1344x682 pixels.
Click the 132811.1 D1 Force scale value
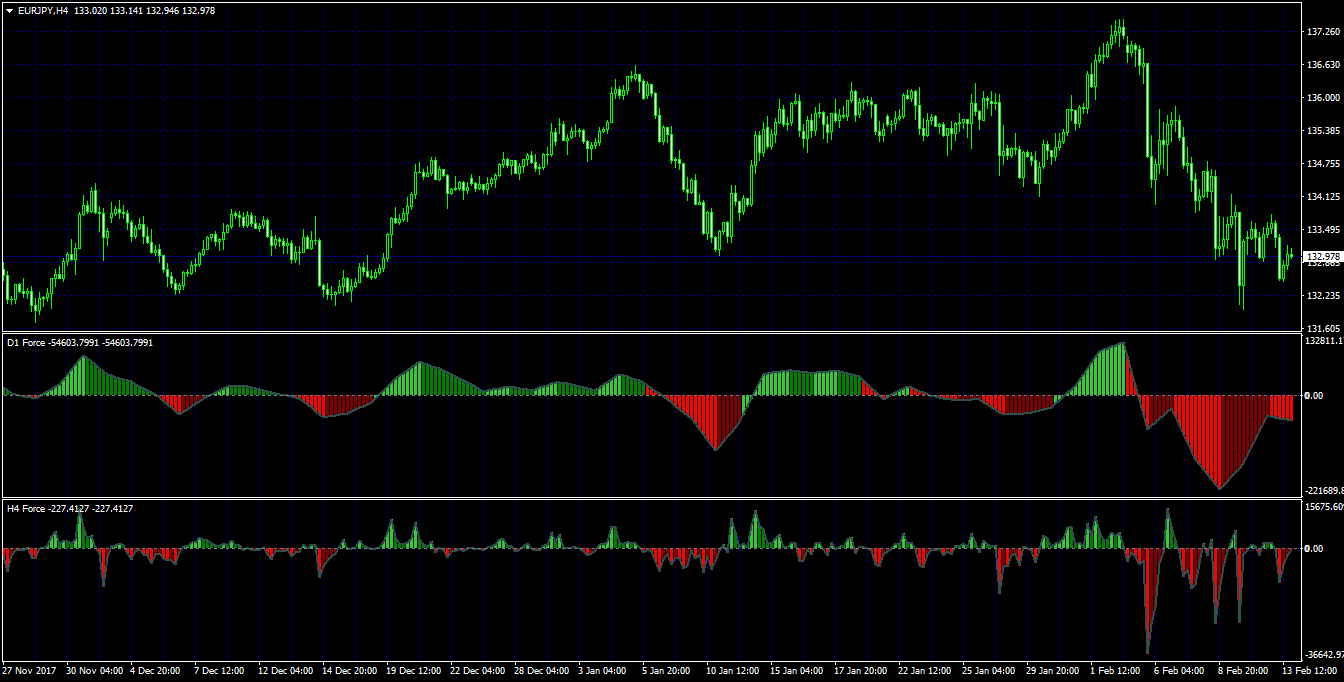pos(1324,341)
